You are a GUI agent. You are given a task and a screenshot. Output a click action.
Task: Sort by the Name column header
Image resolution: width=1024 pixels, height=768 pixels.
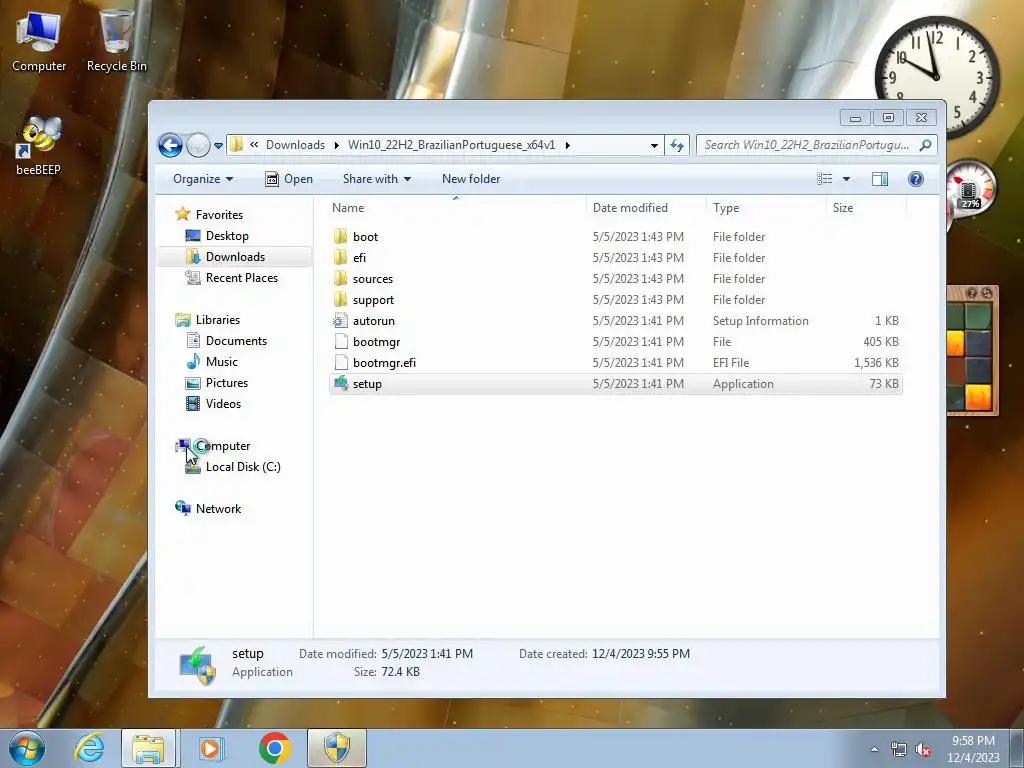pyautogui.click(x=456, y=208)
